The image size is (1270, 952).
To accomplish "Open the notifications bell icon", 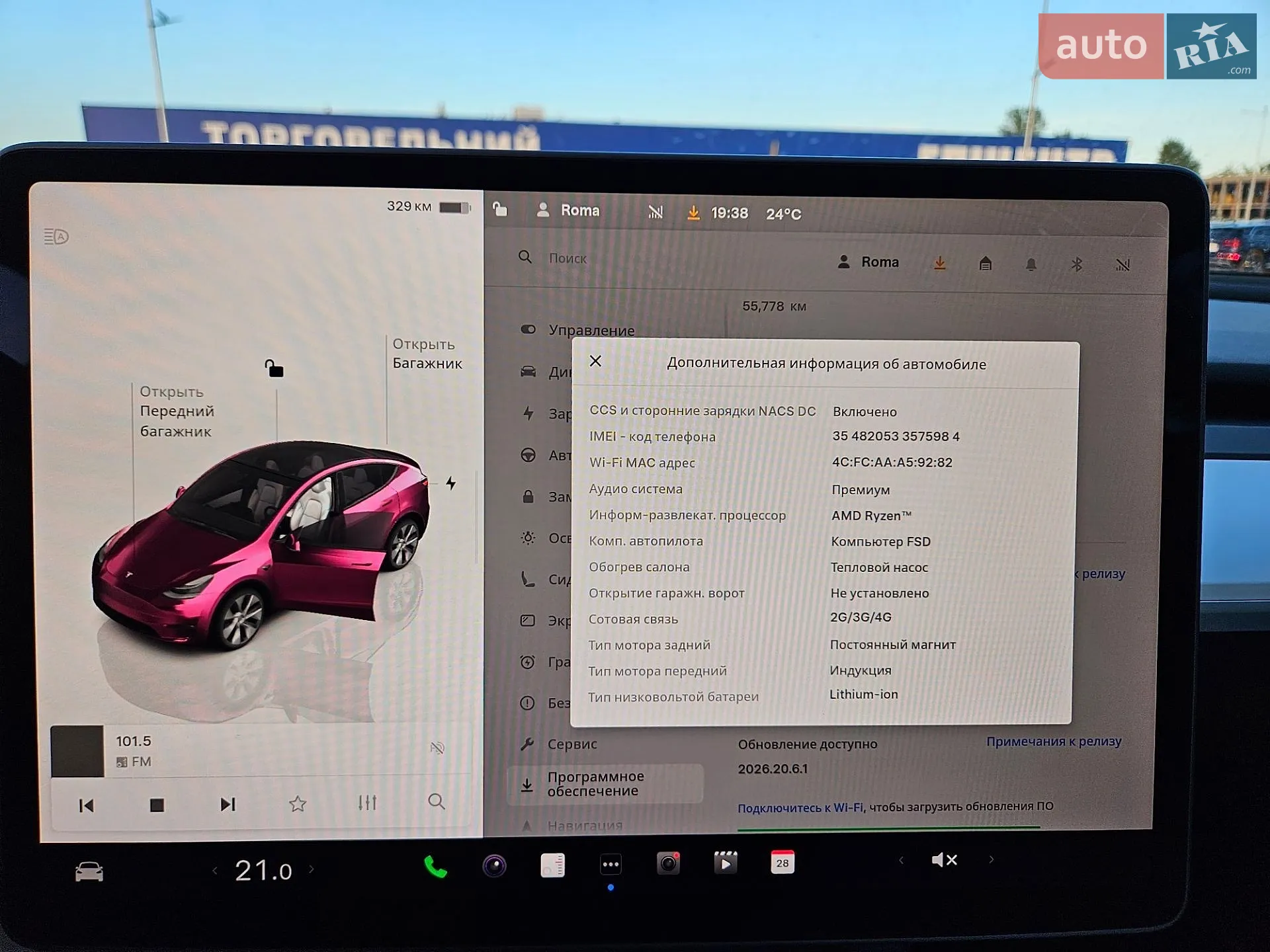I will (1031, 264).
